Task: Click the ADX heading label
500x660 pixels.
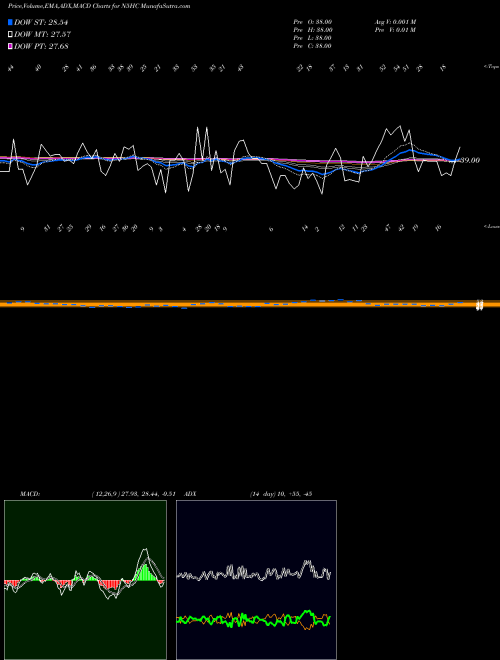Action: pyautogui.click(x=190, y=494)
